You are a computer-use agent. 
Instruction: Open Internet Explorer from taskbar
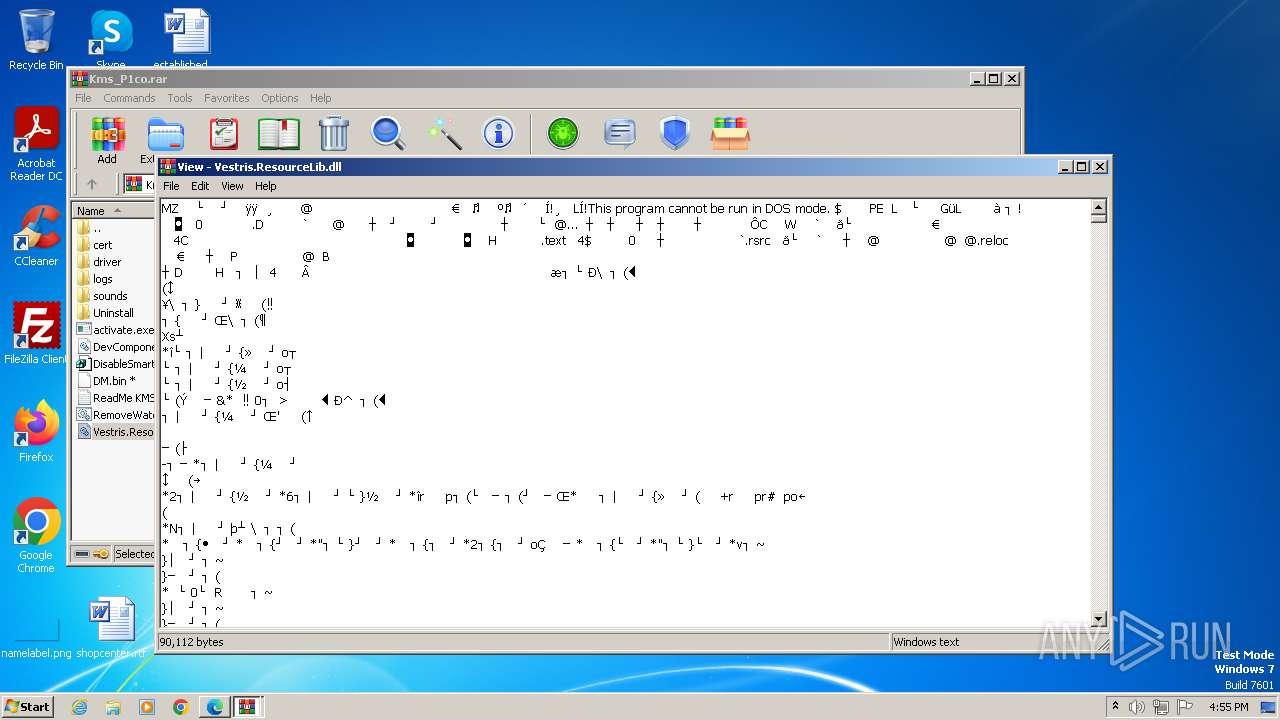point(79,707)
